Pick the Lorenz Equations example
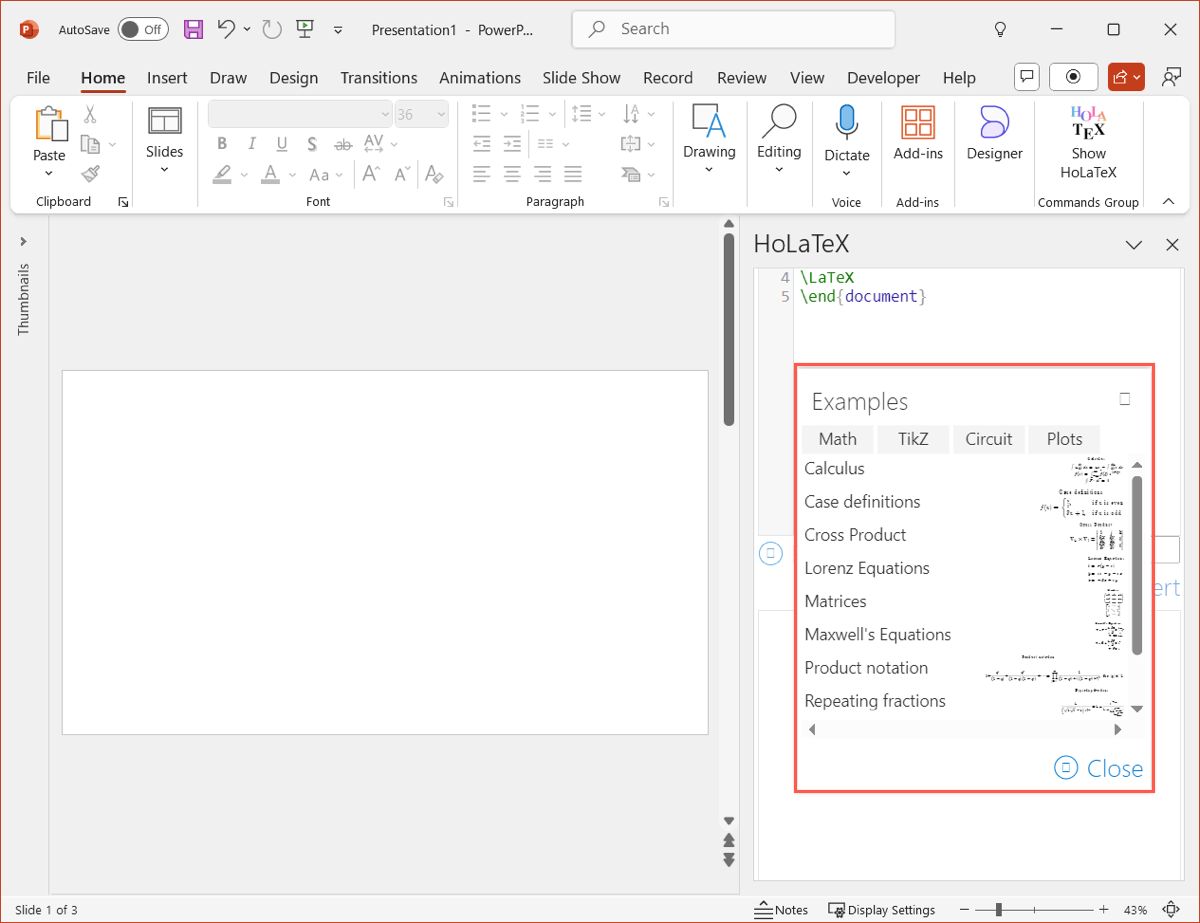Screen dimensions: 1200x923 [867, 568]
